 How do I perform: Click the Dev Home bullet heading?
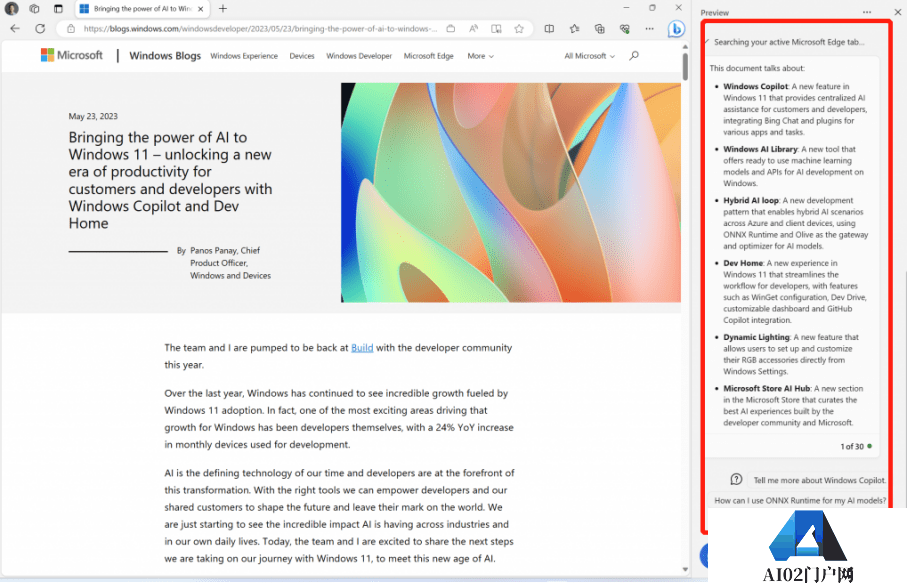pos(743,263)
